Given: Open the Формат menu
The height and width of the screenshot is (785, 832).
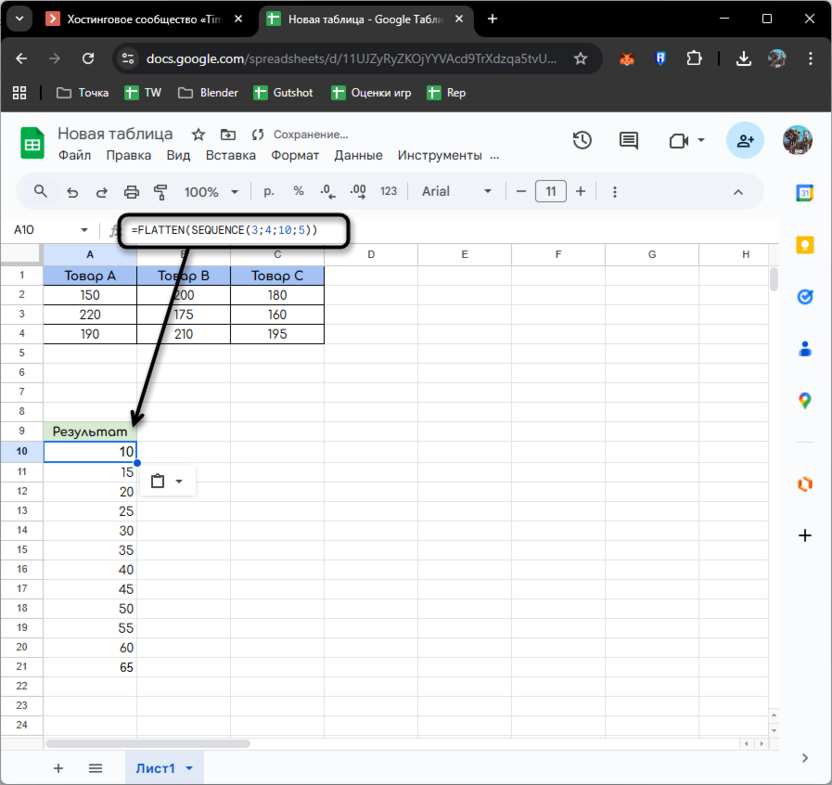Looking at the screenshot, I should pos(295,155).
